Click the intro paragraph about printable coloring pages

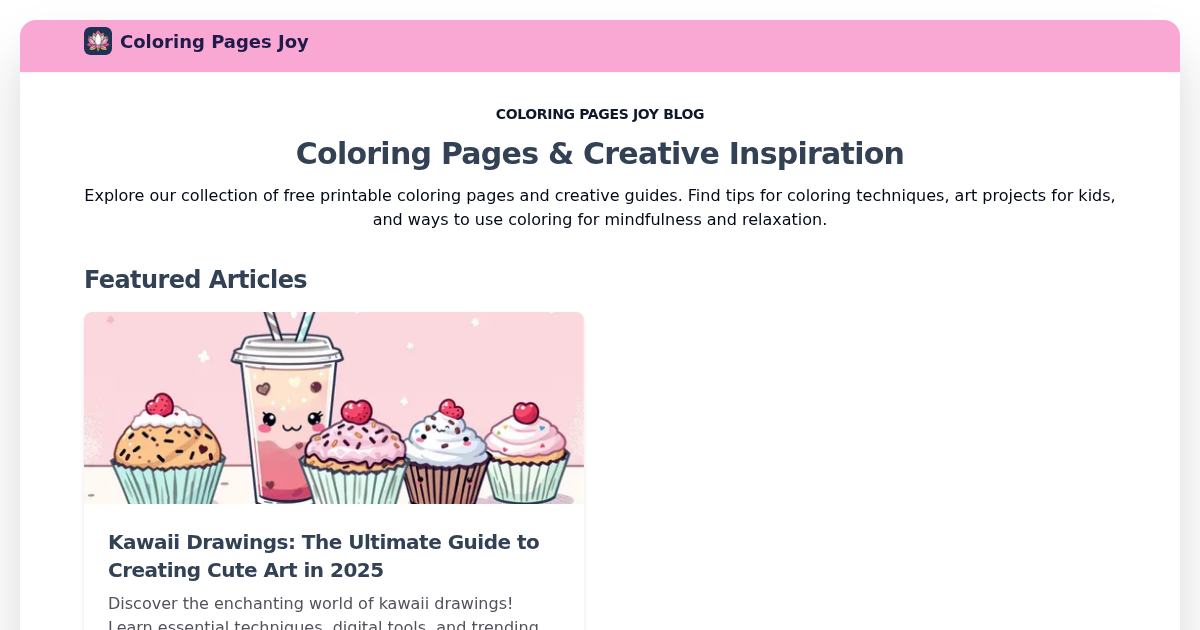pos(600,207)
